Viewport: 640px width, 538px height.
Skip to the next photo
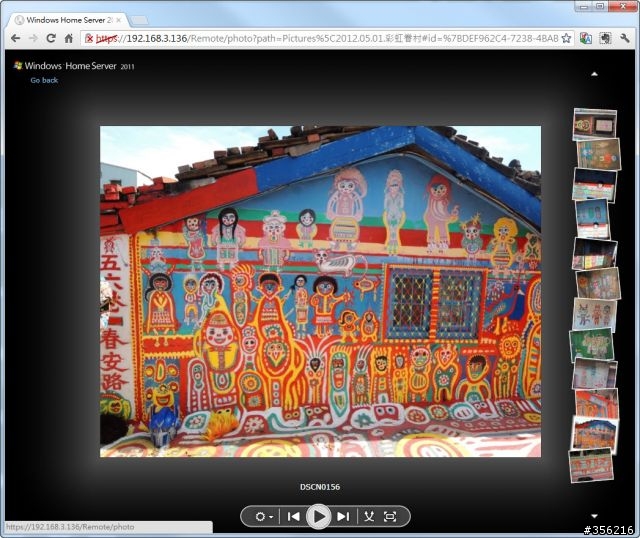click(343, 517)
